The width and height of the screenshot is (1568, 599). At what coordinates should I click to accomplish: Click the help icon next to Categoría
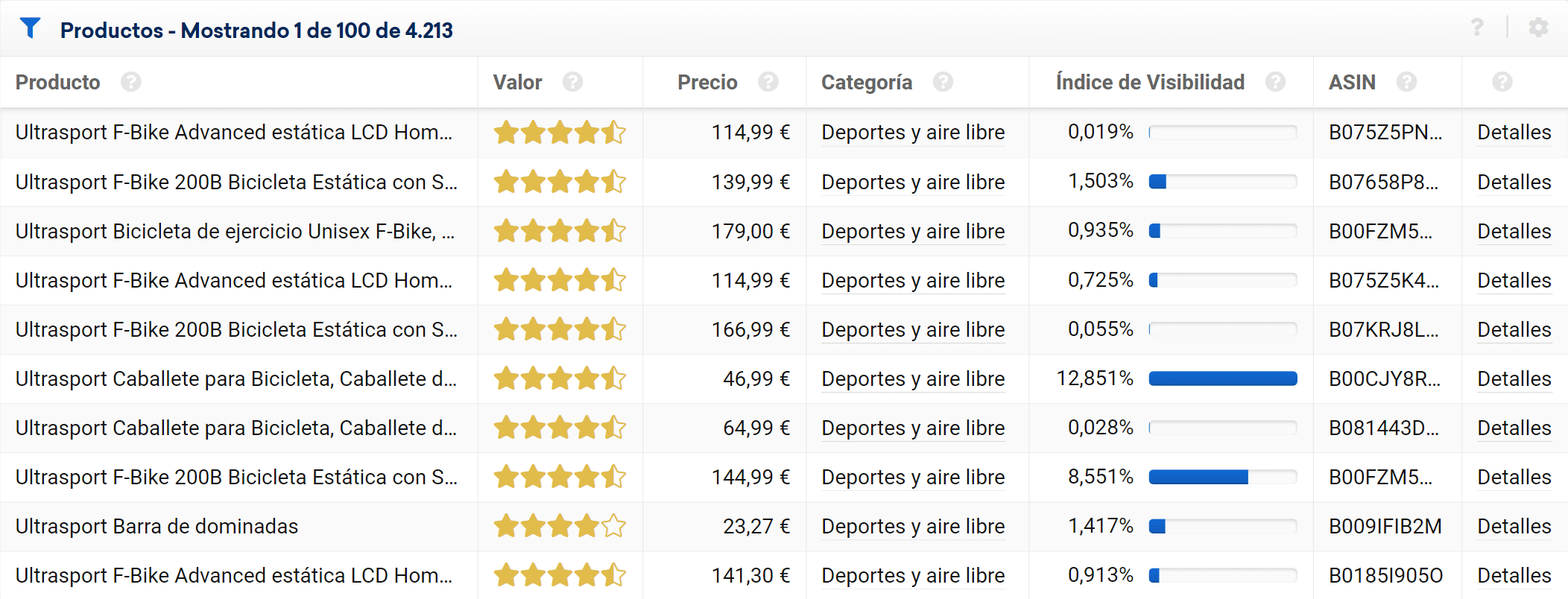pos(943,82)
